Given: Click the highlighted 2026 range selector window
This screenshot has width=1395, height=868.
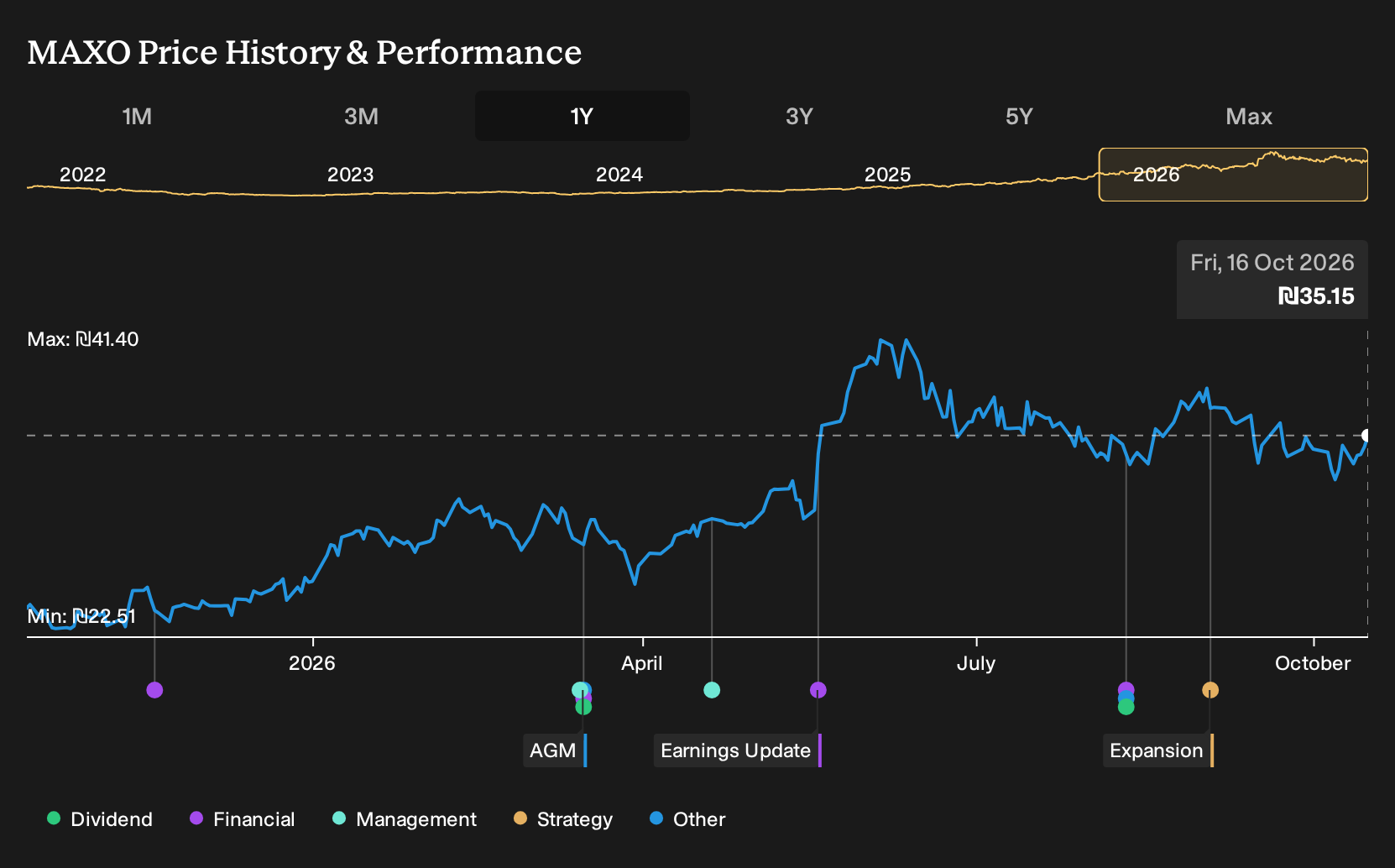Looking at the screenshot, I should coord(1233,175).
